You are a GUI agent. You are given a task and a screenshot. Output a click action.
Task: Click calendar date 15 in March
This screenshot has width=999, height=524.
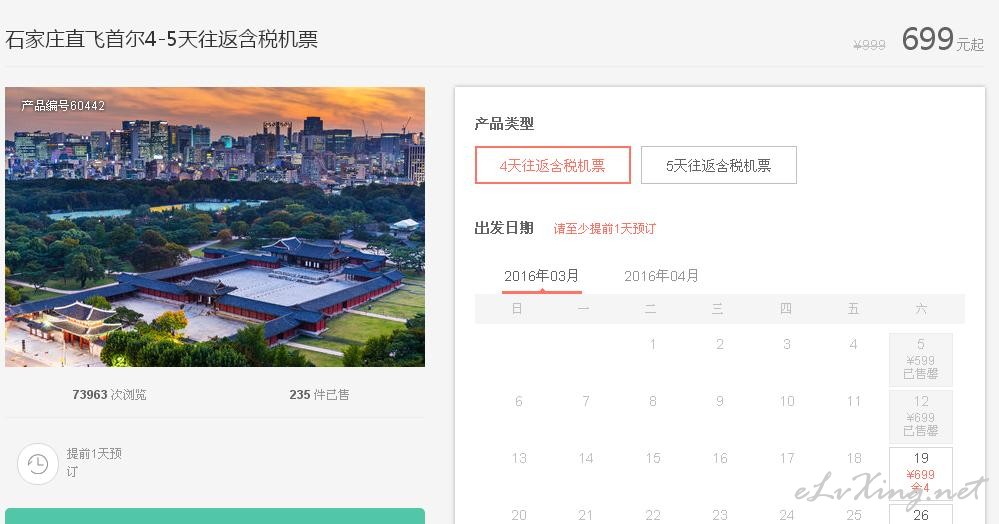pyautogui.click(x=652, y=458)
